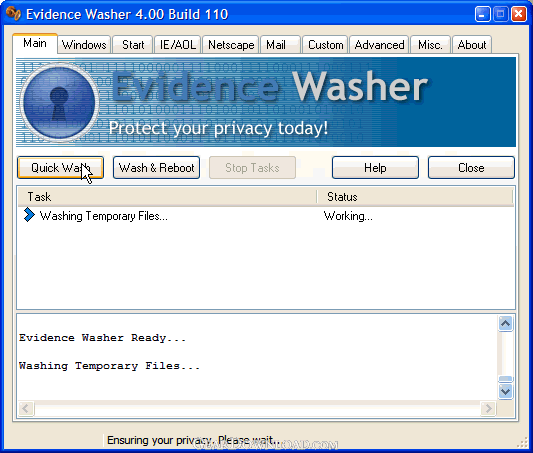Click the log scroll down arrow
Screen dimensions: 533x453
(x=505, y=391)
